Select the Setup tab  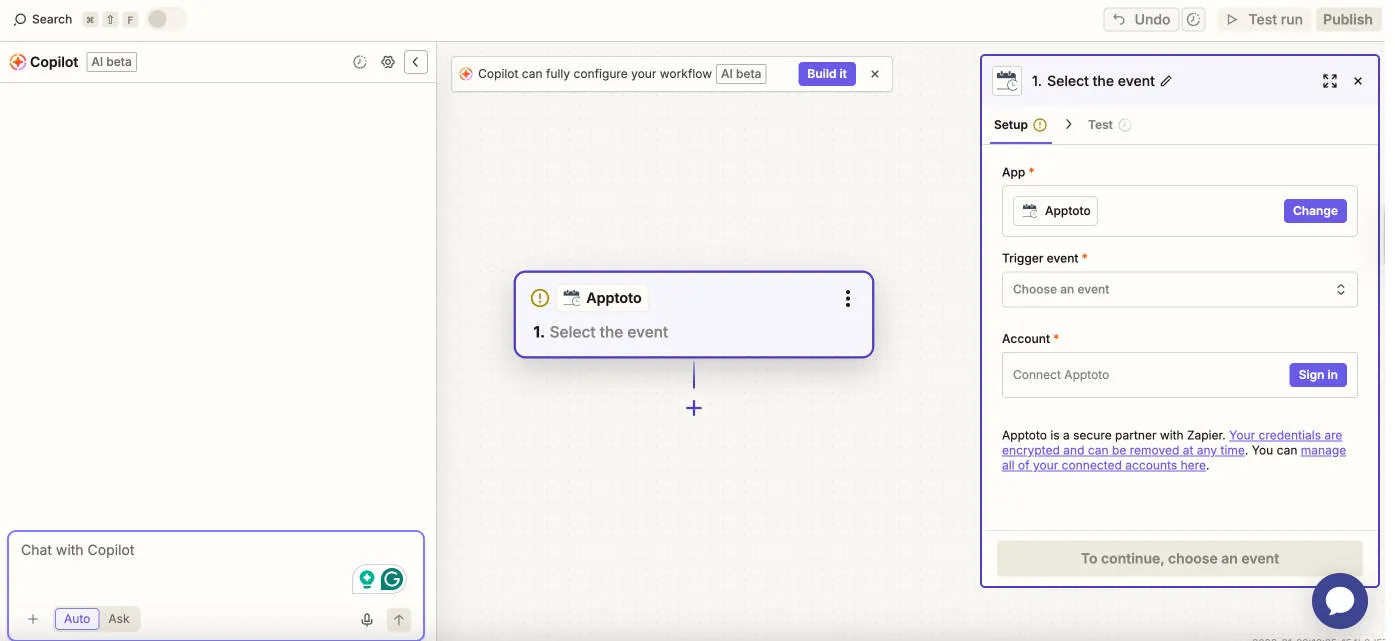point(1012,124)
